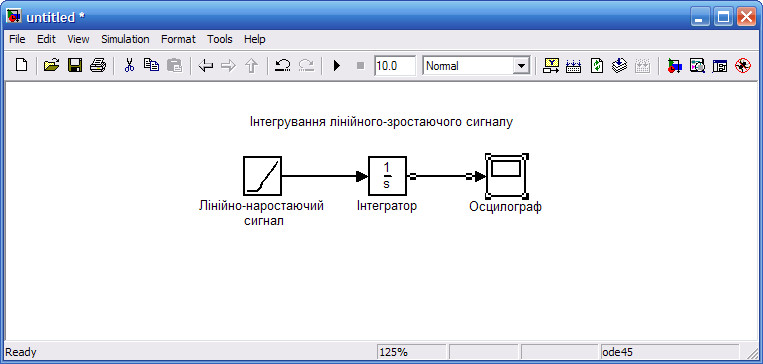Click the Осцилограф block label
This screenshot has width=763, height=364.
tap(506, 207)
